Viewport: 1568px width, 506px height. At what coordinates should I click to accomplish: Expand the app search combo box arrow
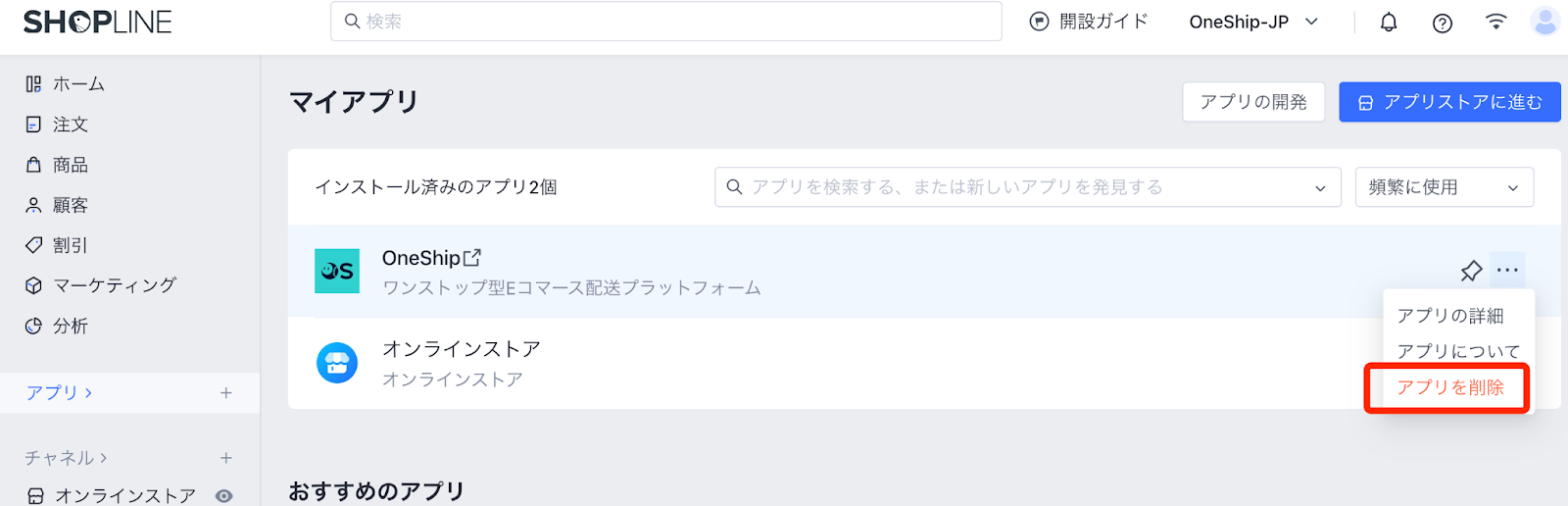point(1320,188)
